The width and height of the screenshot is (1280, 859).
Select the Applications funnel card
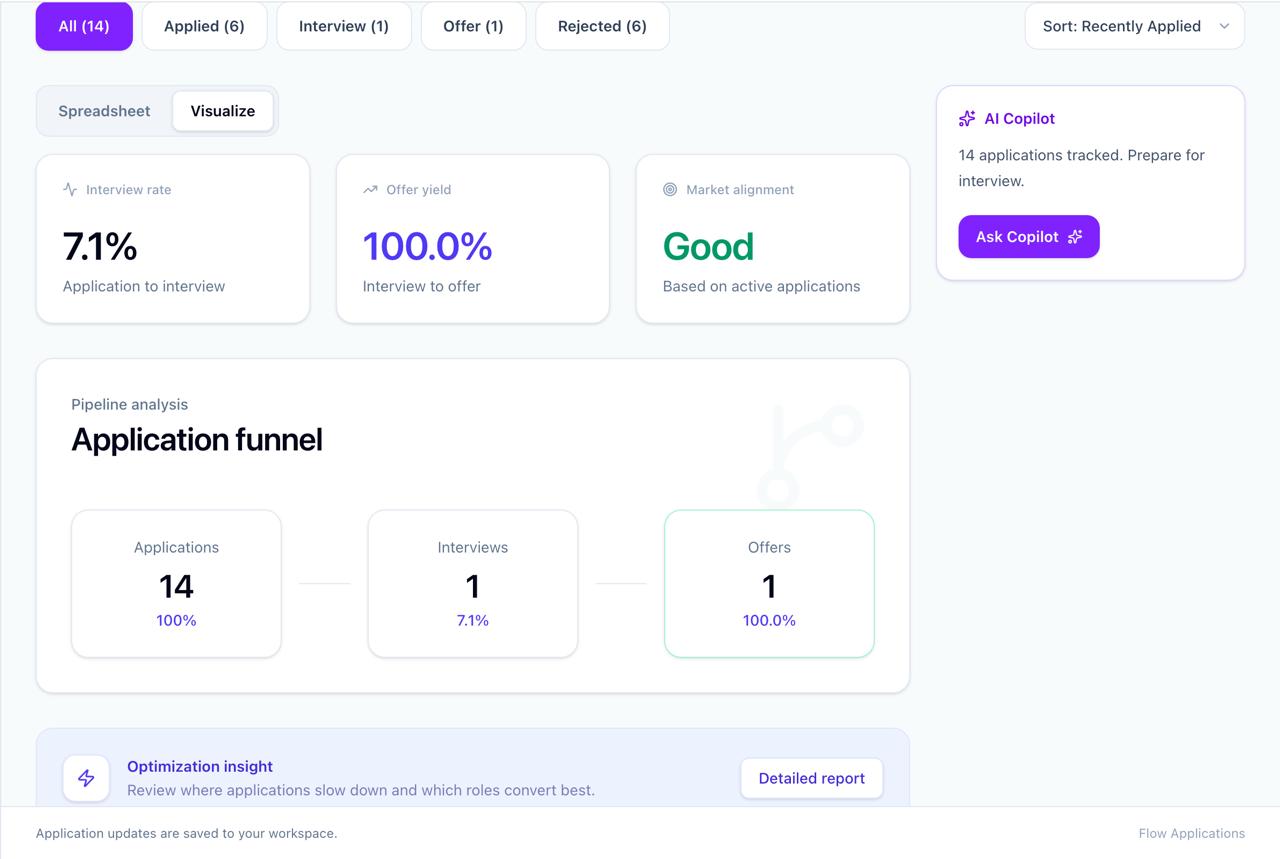coord(176,584)
